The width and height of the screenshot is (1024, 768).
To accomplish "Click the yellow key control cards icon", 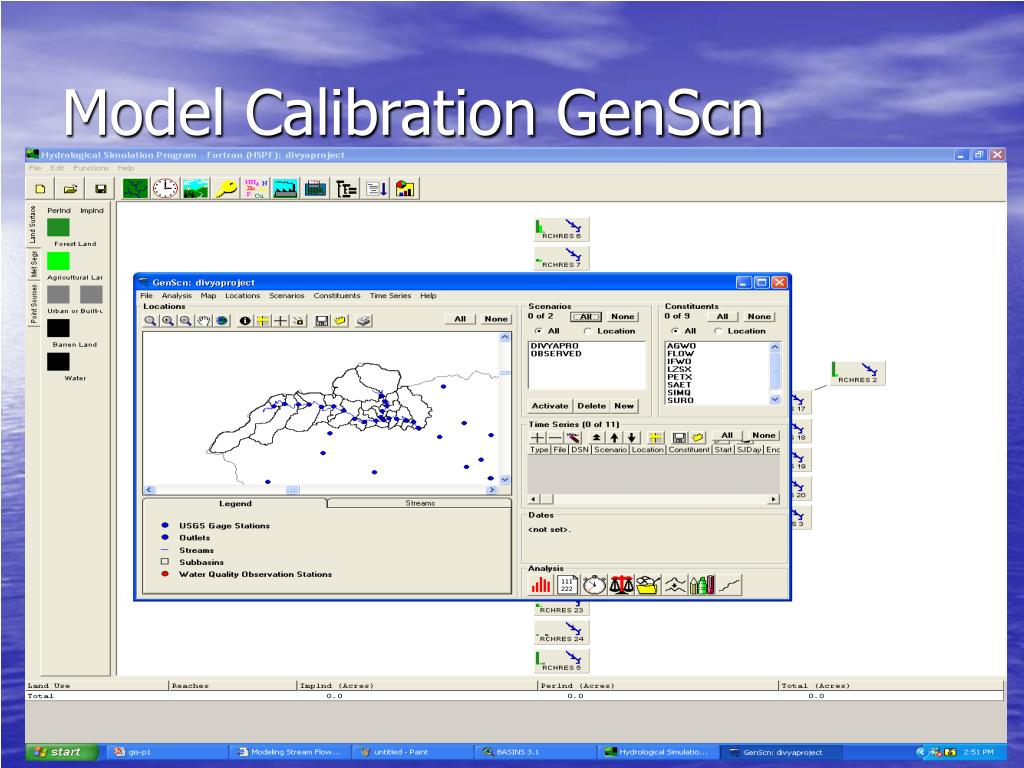I will tap(225, 189).
